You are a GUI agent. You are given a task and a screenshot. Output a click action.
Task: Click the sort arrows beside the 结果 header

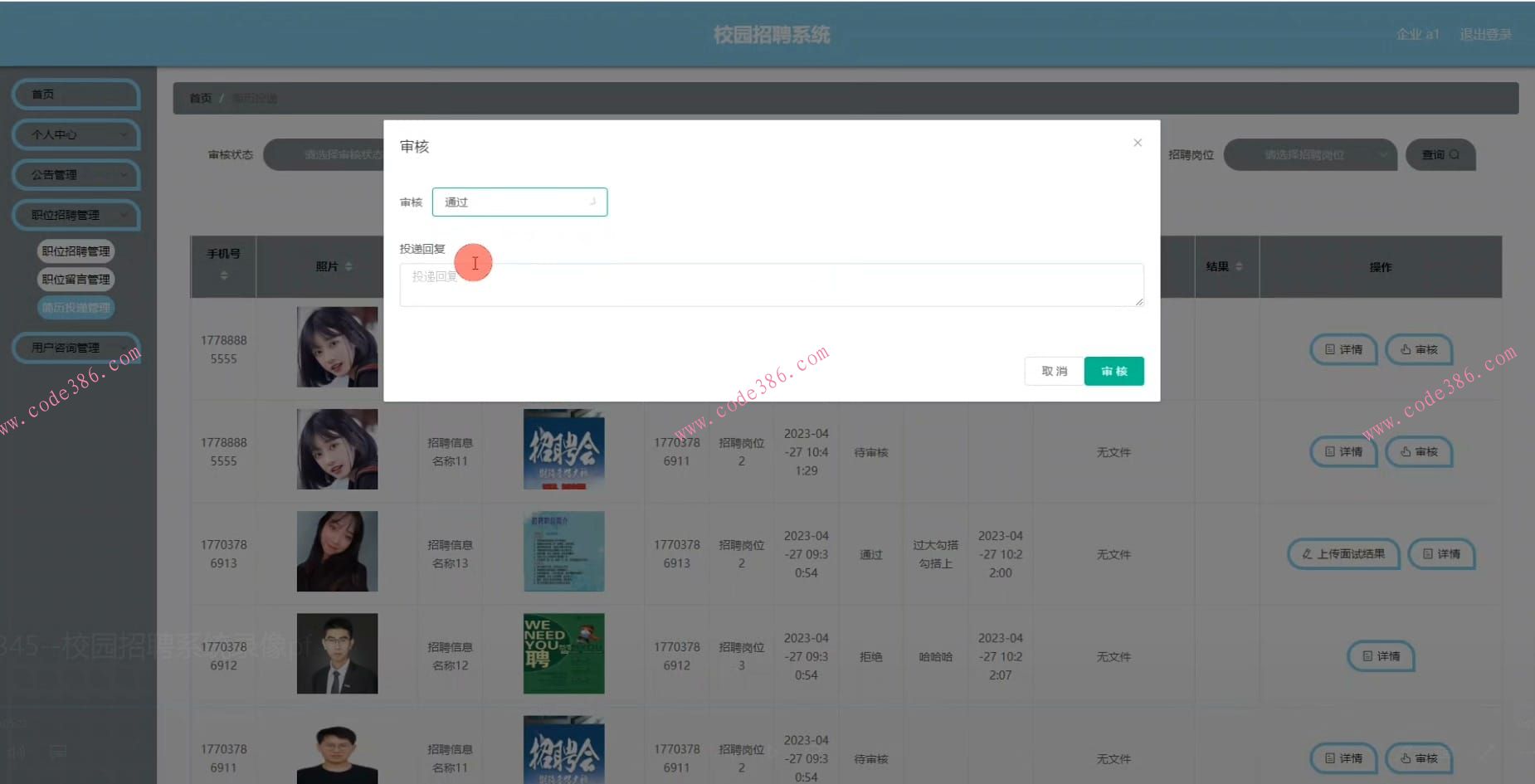pyautogui.click(x=1239, y=266)
